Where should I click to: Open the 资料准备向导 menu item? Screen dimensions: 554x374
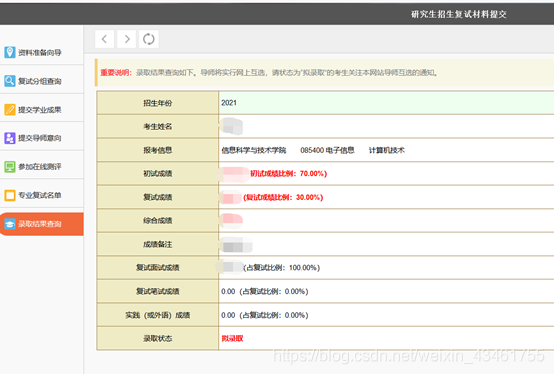pos(42,52)
